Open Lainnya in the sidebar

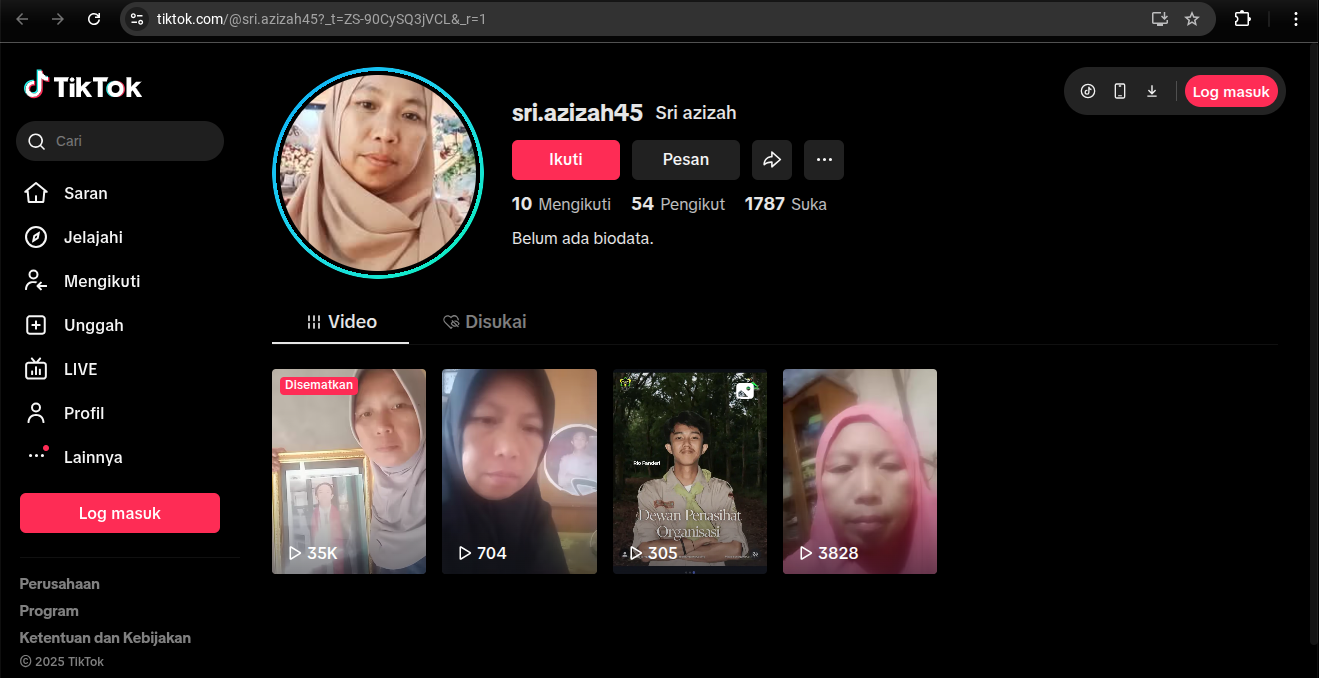(93, 457)
